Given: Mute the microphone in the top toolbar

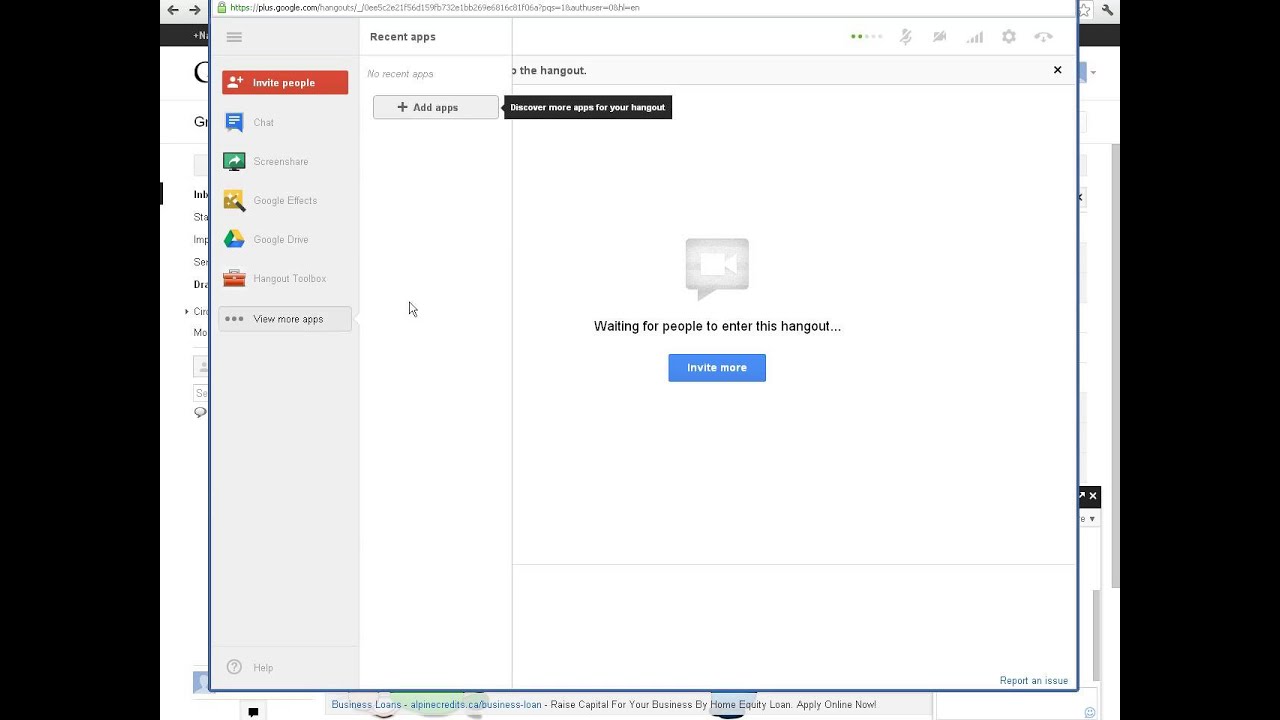Looking at the screenshot, I should coord(905,37).
